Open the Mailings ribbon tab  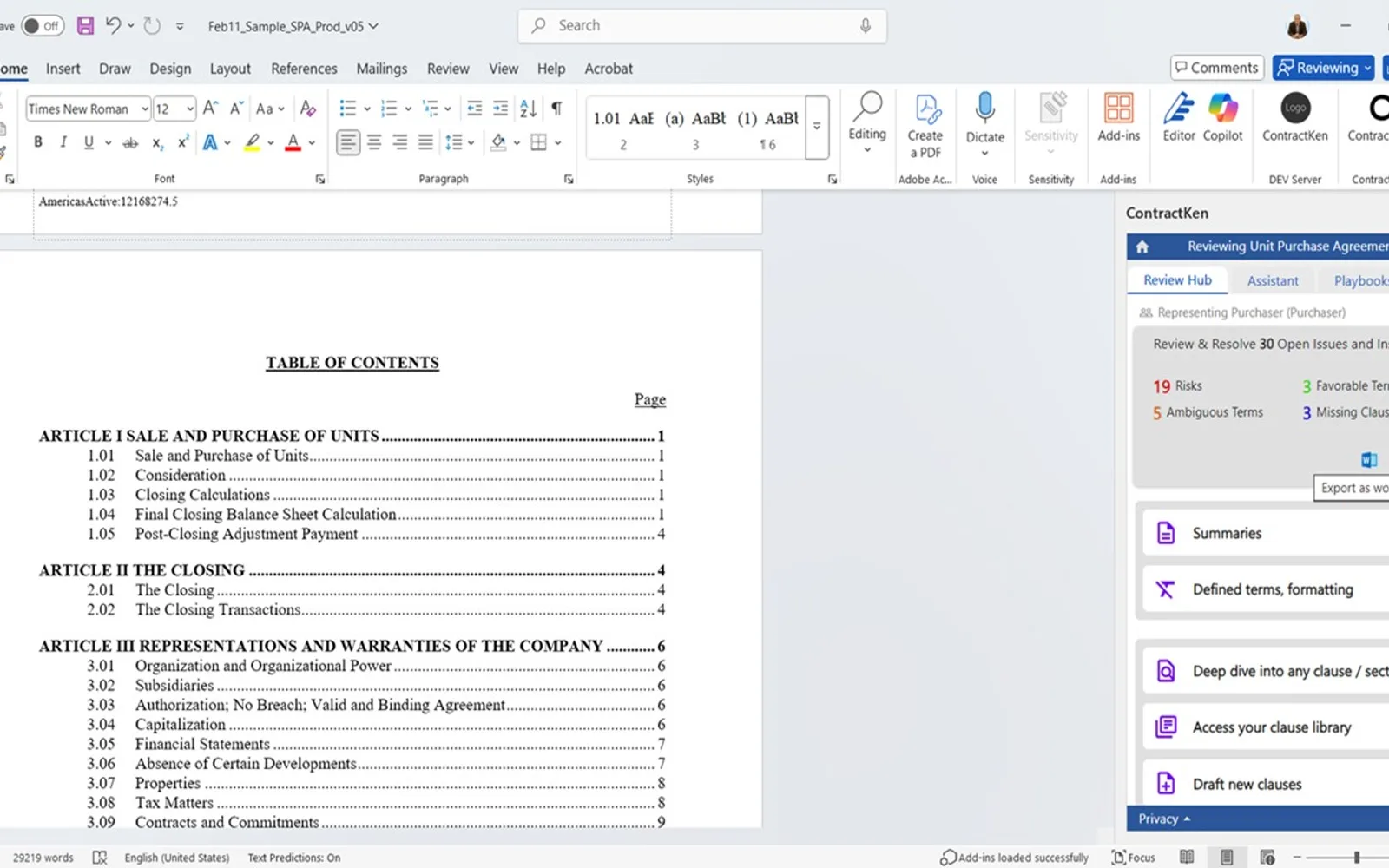pyautogui.click(x=381, y=69)
